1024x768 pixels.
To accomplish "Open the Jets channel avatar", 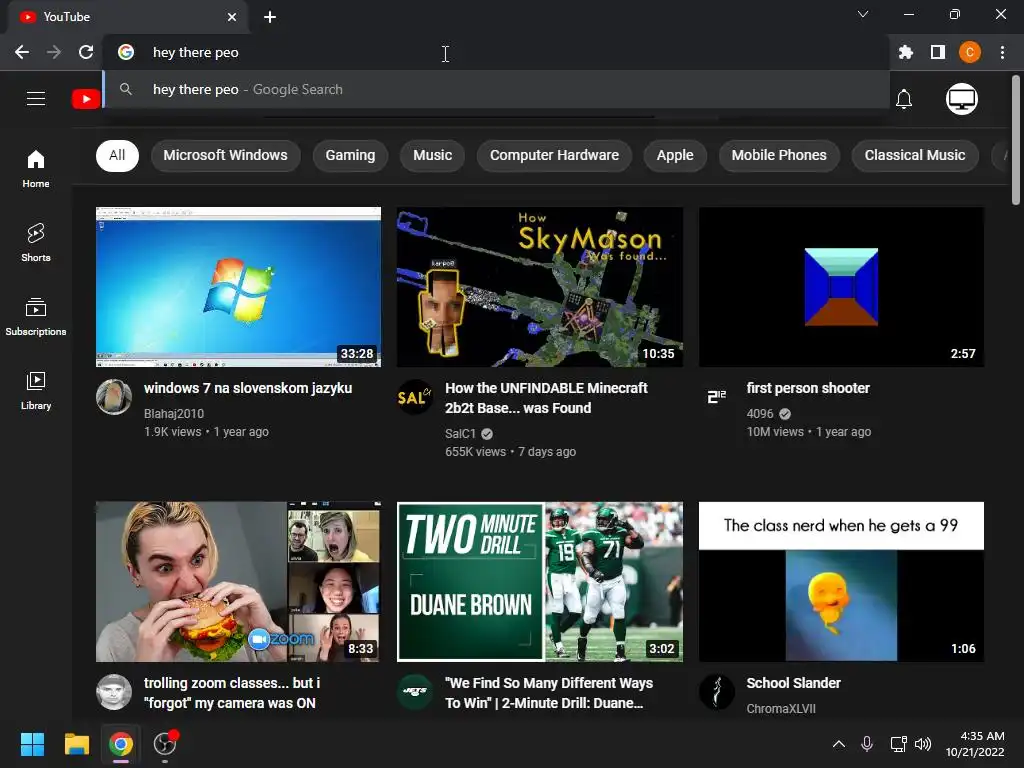I will 415,692.
